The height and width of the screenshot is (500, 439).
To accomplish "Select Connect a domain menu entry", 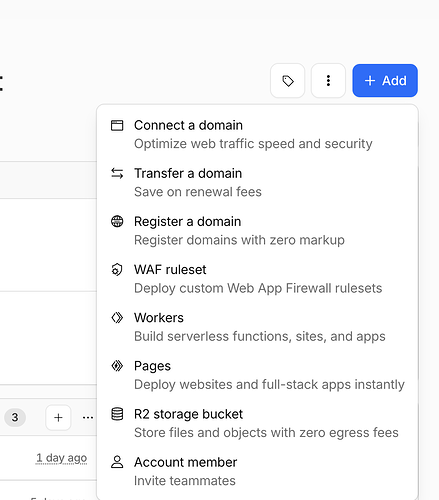I will click(x=257, y=135).
